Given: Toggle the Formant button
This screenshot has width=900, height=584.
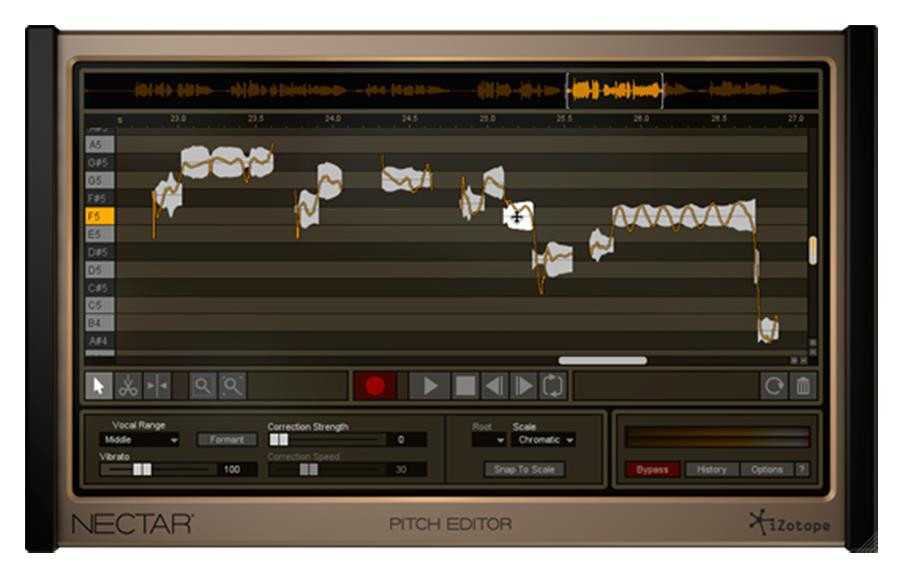Looking at the screenshot, I should 227,440.
